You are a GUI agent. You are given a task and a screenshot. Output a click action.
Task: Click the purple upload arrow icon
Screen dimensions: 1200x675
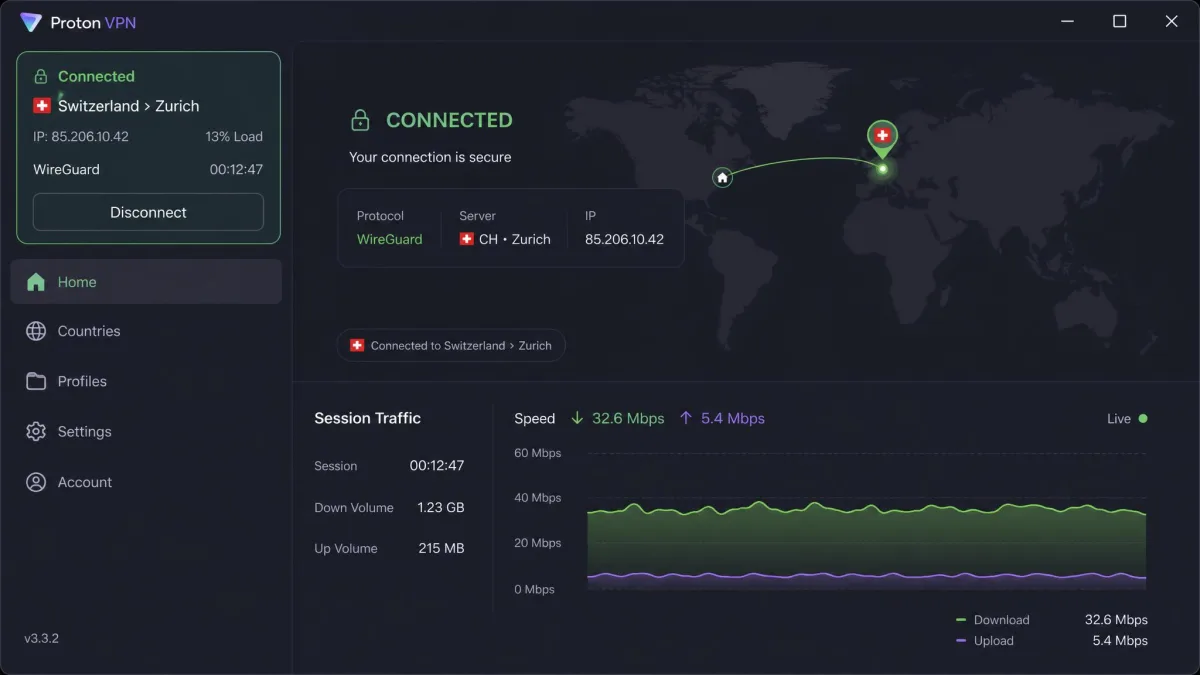click(x=686, y=418)
